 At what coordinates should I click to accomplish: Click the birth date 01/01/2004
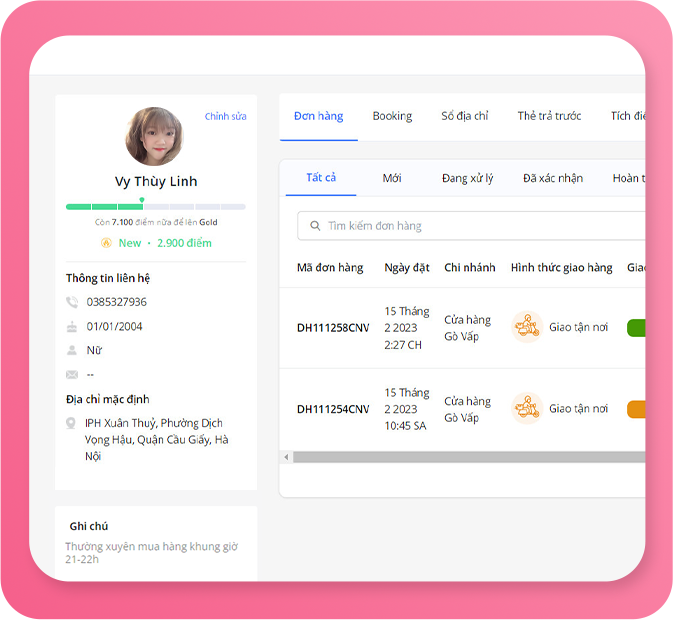[x=114, y=327]
